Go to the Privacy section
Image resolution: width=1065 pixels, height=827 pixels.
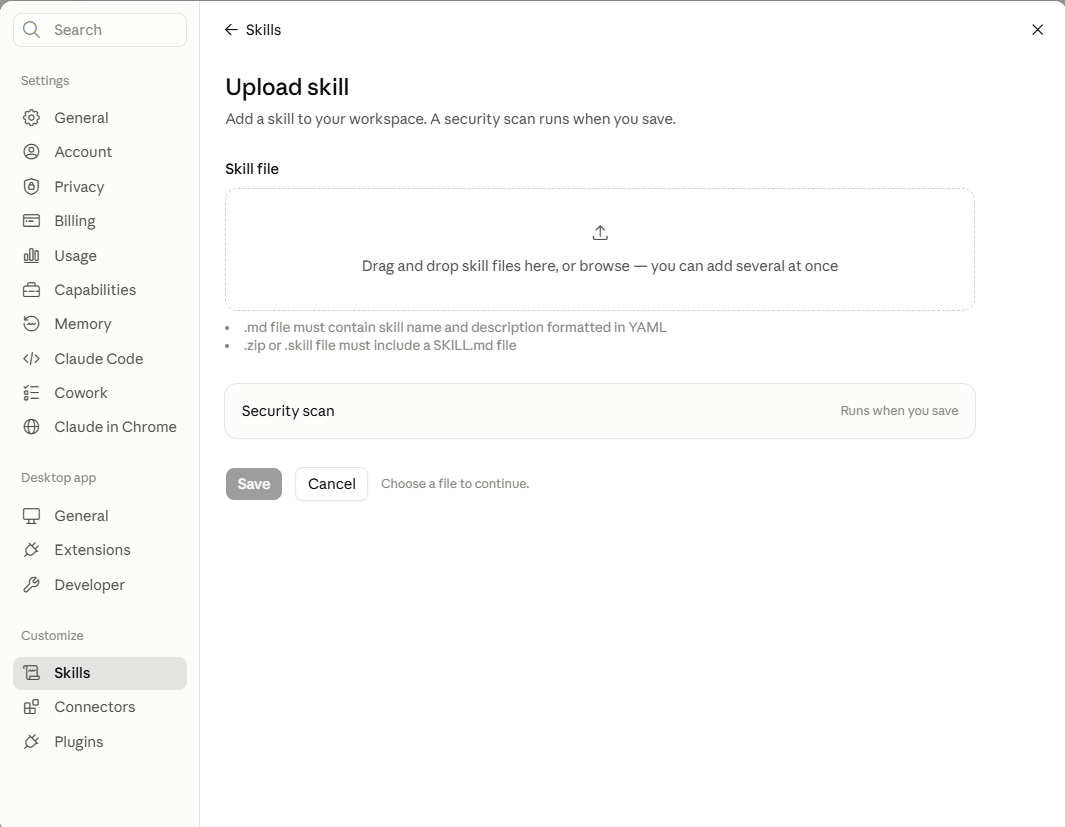[x=100, y=187]
